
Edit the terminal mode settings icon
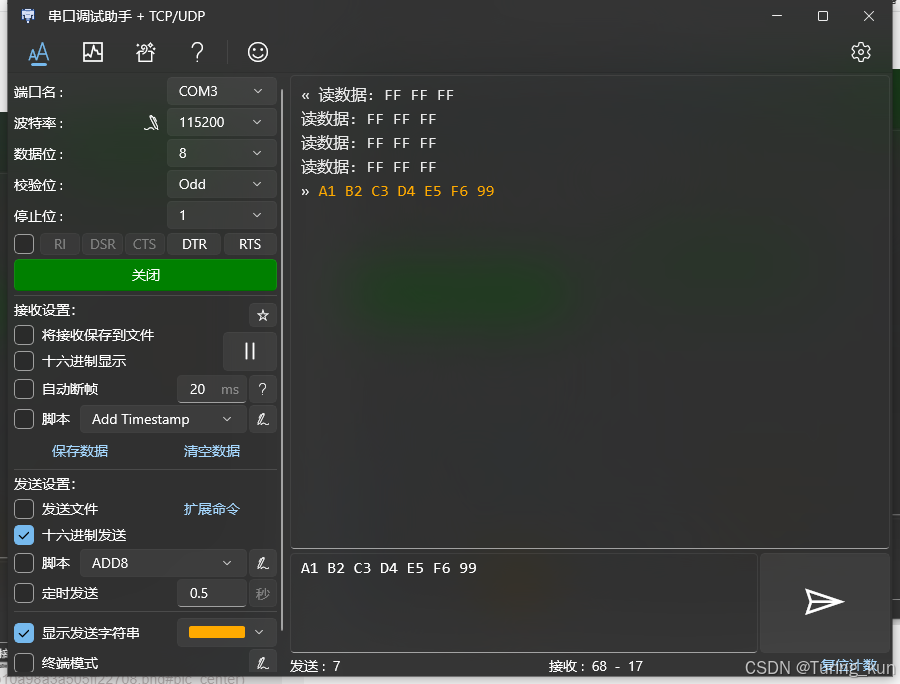tap(263, 663)
